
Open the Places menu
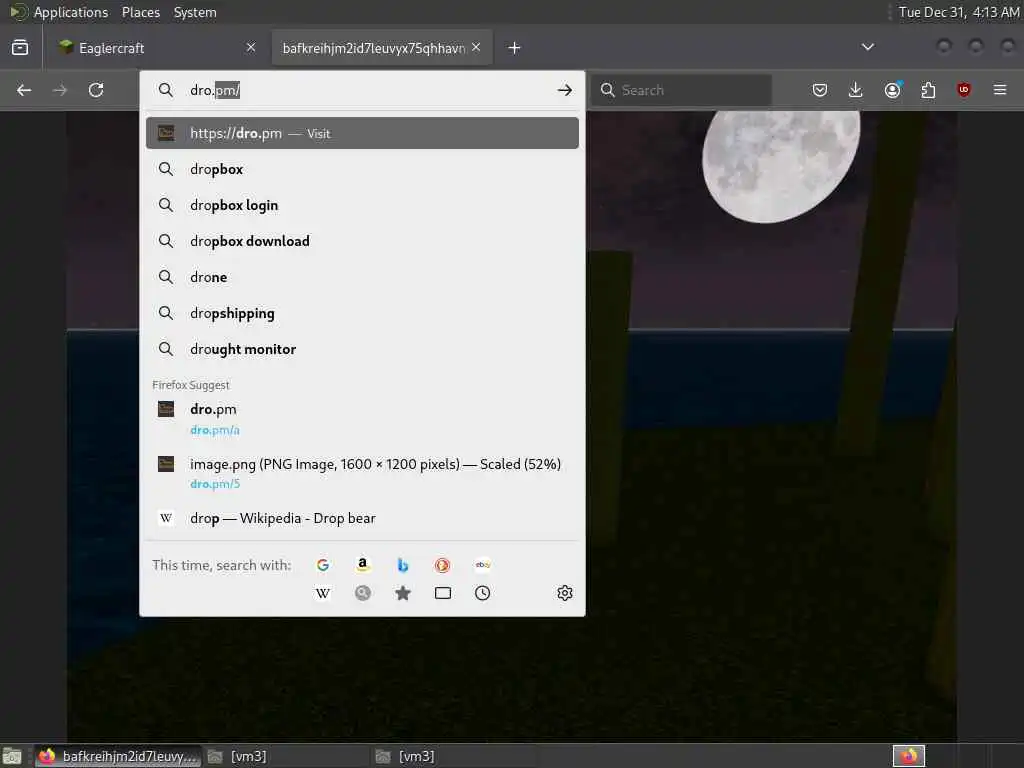pyautogui.click(x=140, y=12)
